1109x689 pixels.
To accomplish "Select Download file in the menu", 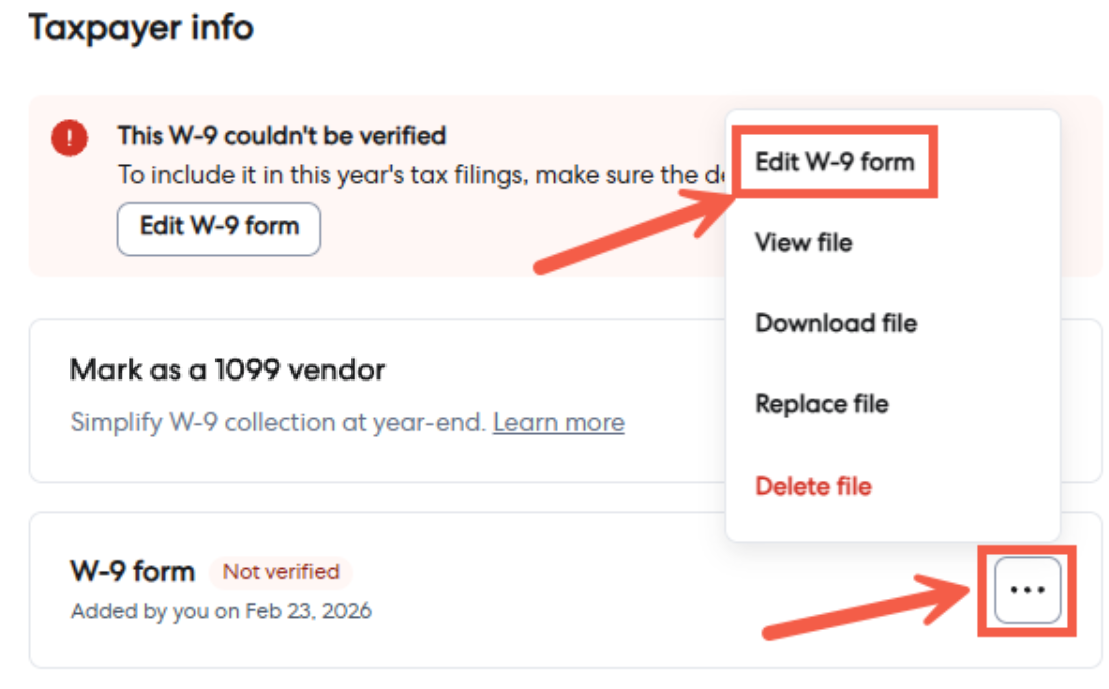I will (x=835, y=324).
